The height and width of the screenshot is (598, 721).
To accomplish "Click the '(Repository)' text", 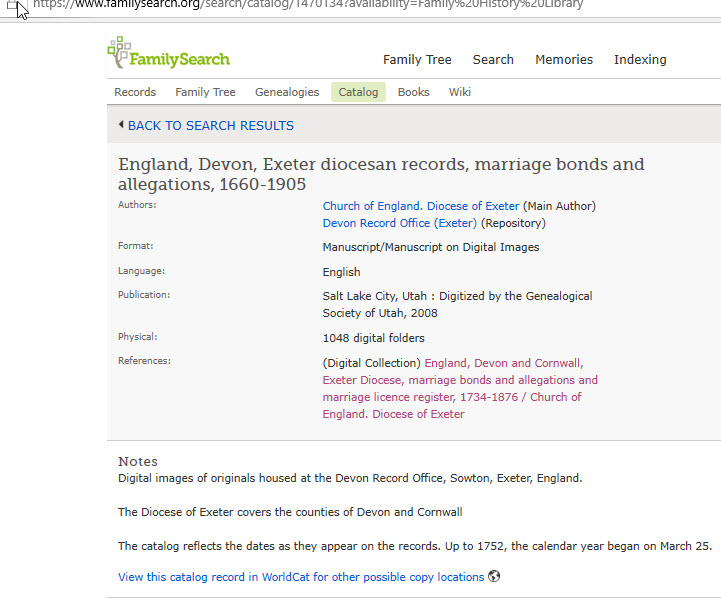I will coord(513,223).
